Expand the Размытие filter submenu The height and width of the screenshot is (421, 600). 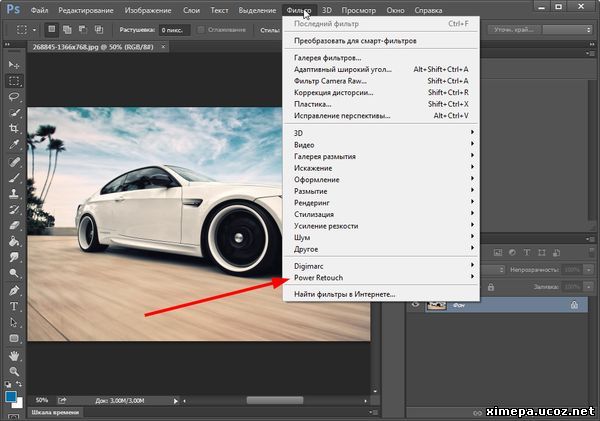(311, 189)
